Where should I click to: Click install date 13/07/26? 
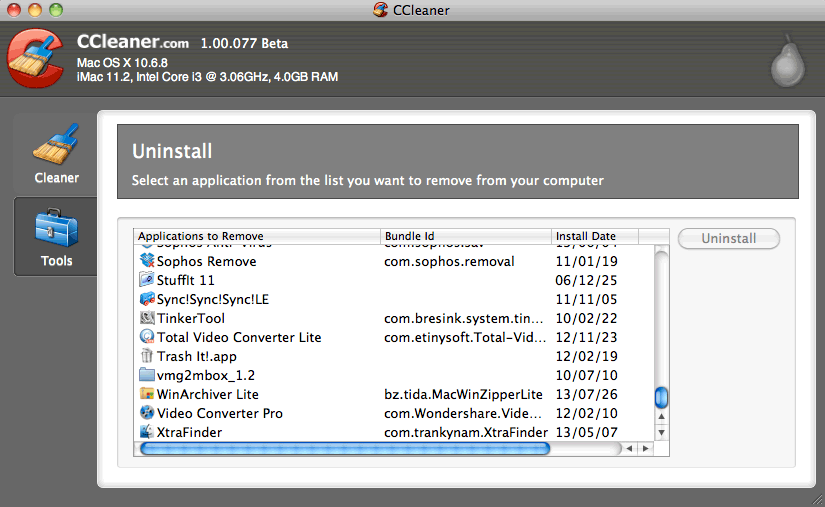(586, 394)
